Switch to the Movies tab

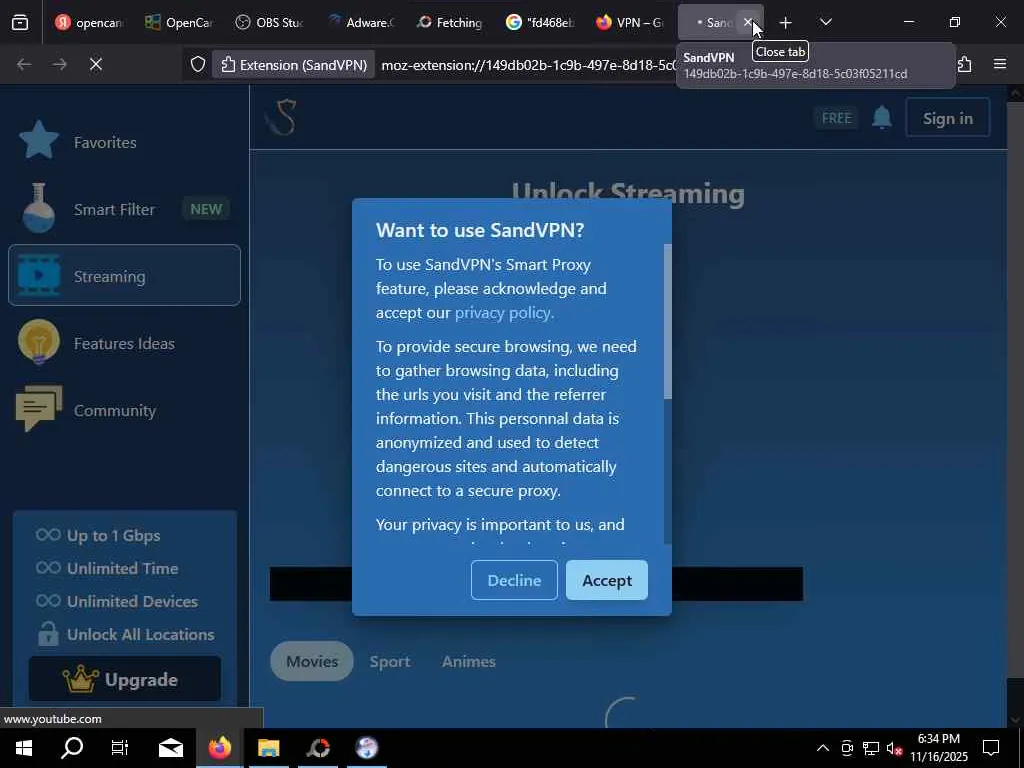[x=312, y=662]
